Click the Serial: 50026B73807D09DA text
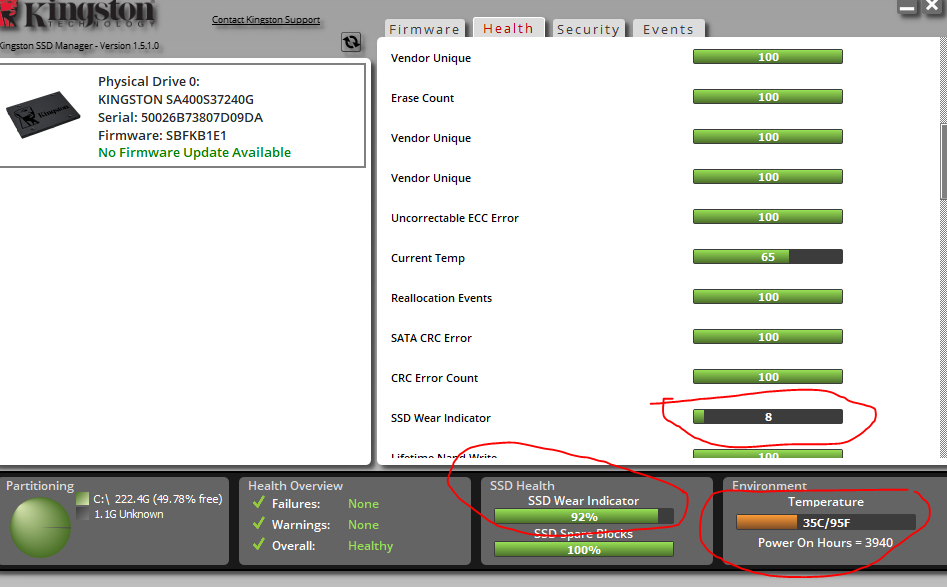The height and width of the screenshot is (587, 947). (x=181, y=118)
